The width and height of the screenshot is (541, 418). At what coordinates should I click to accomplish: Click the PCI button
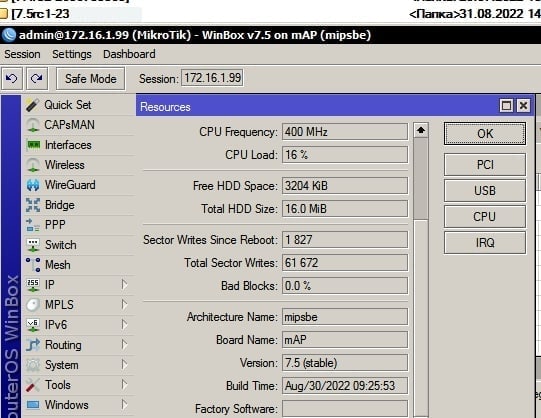485,165
